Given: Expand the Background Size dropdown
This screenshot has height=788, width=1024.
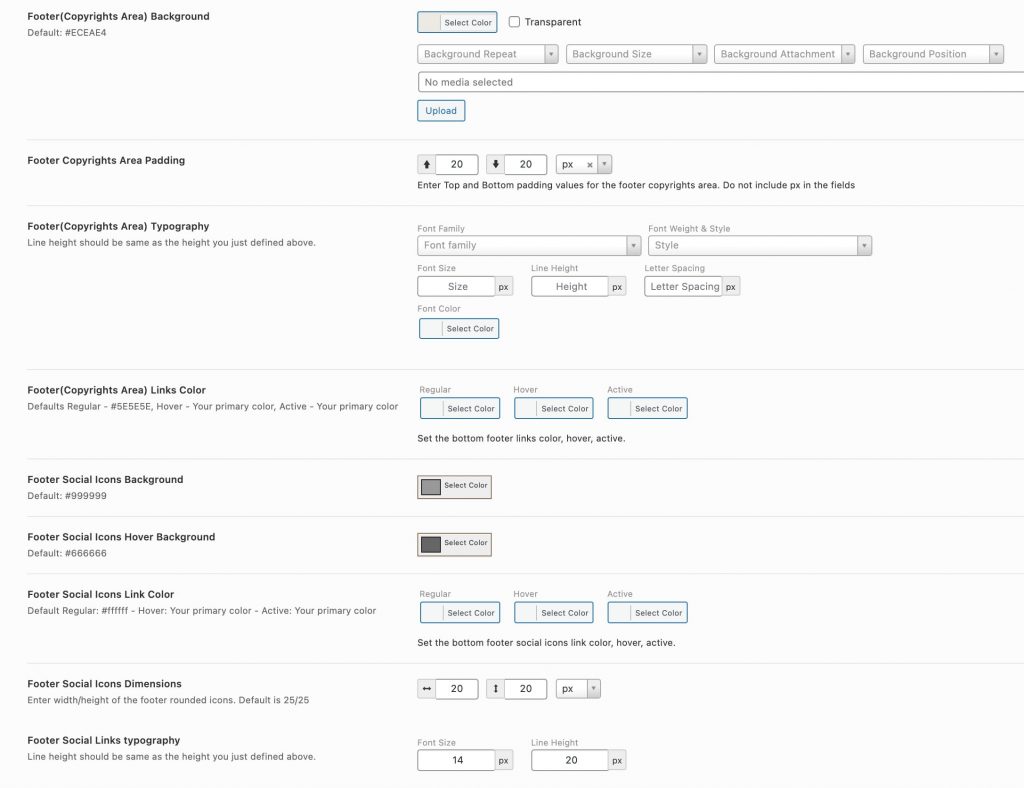Looking at the screenshot, I should [637, 54].
